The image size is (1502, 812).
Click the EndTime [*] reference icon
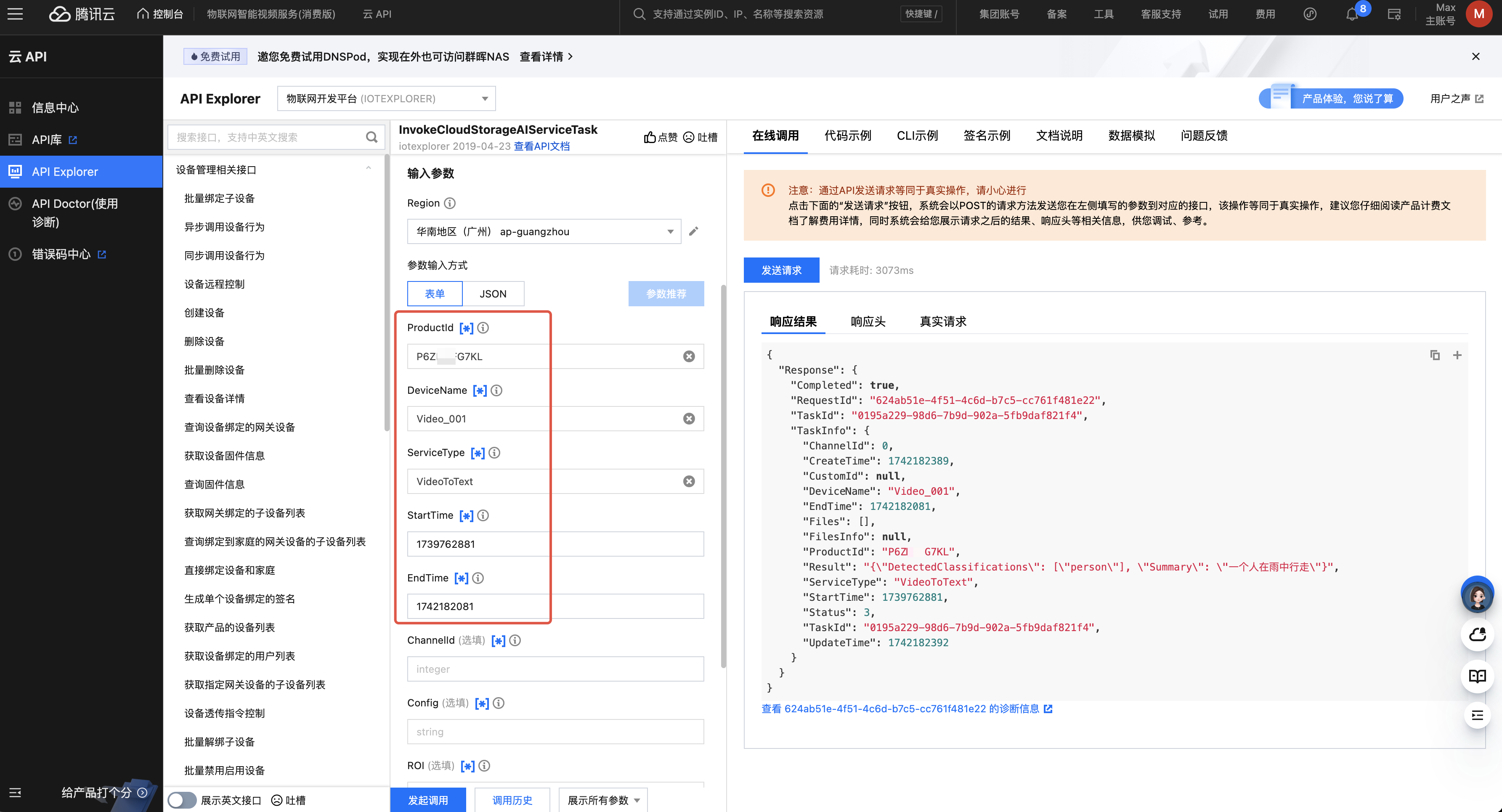pyautogui.click(x=461, y=578)
